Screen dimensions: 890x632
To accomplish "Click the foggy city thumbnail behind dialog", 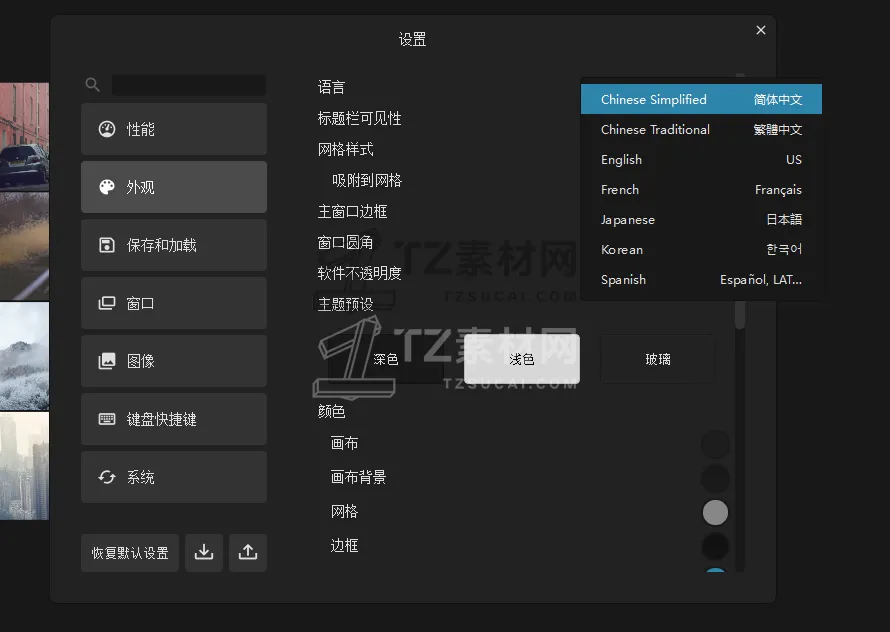I will (x=24, y=466).
